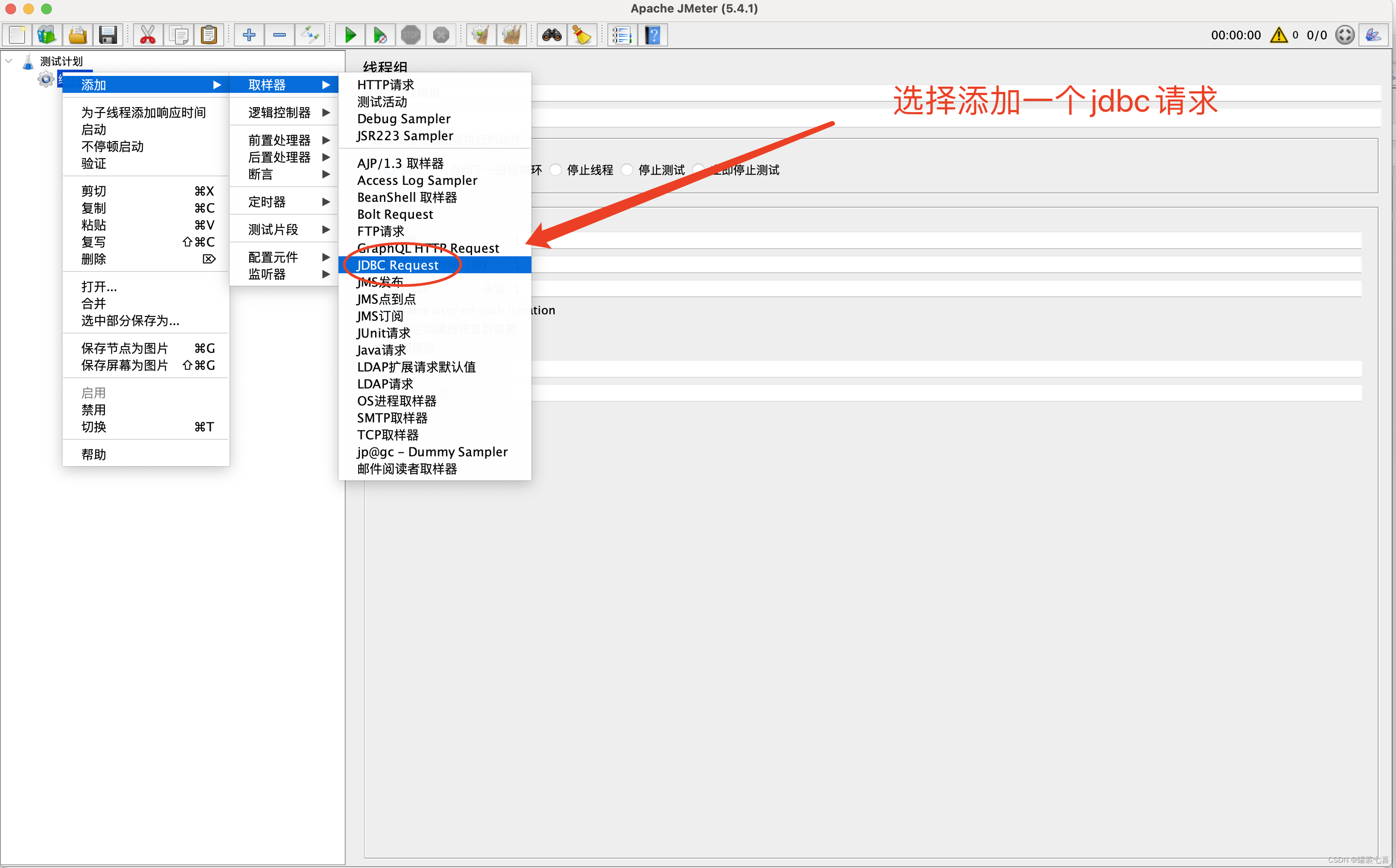
Task: Save the test plan with floppy icon
Action: (x=108, y=35)
